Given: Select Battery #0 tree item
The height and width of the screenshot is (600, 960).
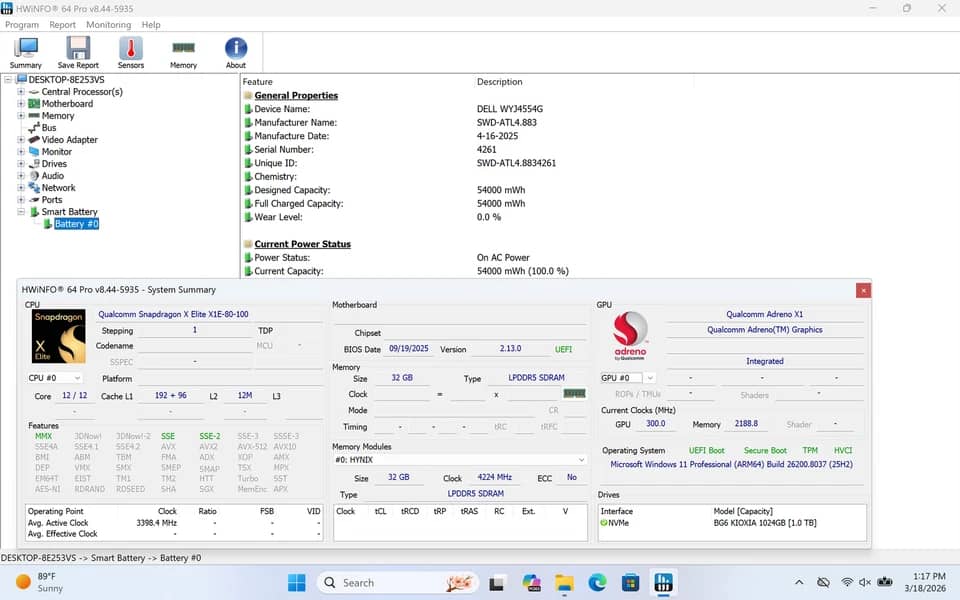Looking at the screenshot, I should pyautogui.click(x=77, y=224).
